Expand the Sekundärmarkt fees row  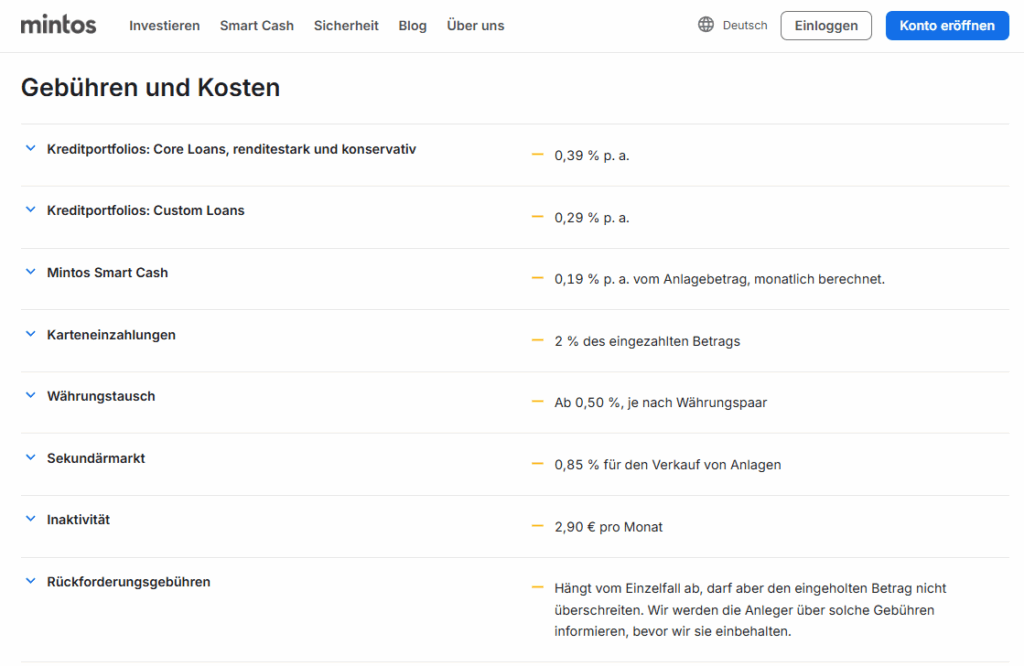[96, 458]
